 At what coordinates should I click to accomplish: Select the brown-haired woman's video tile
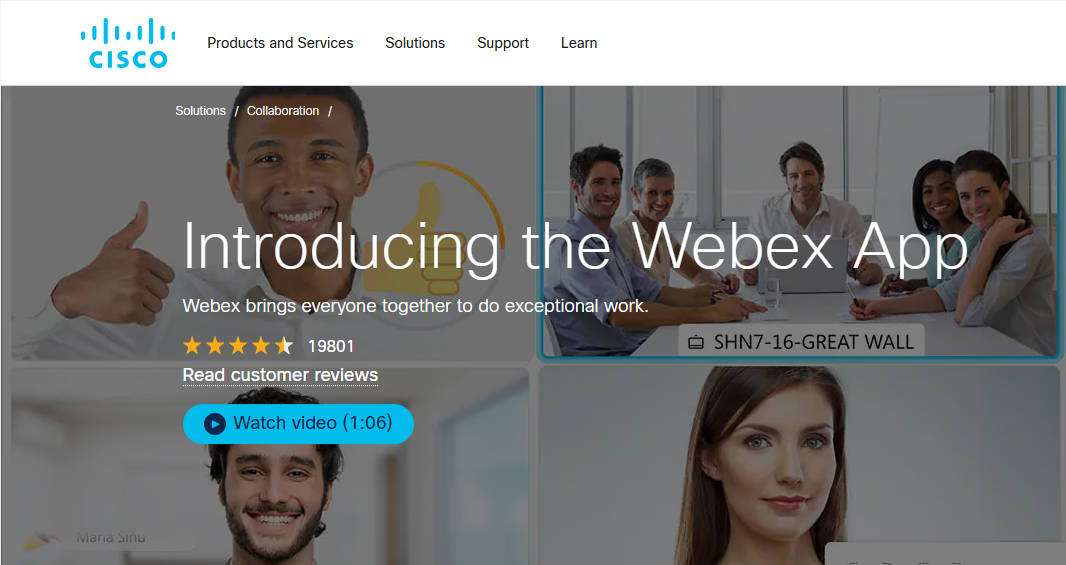click(799, 466)
